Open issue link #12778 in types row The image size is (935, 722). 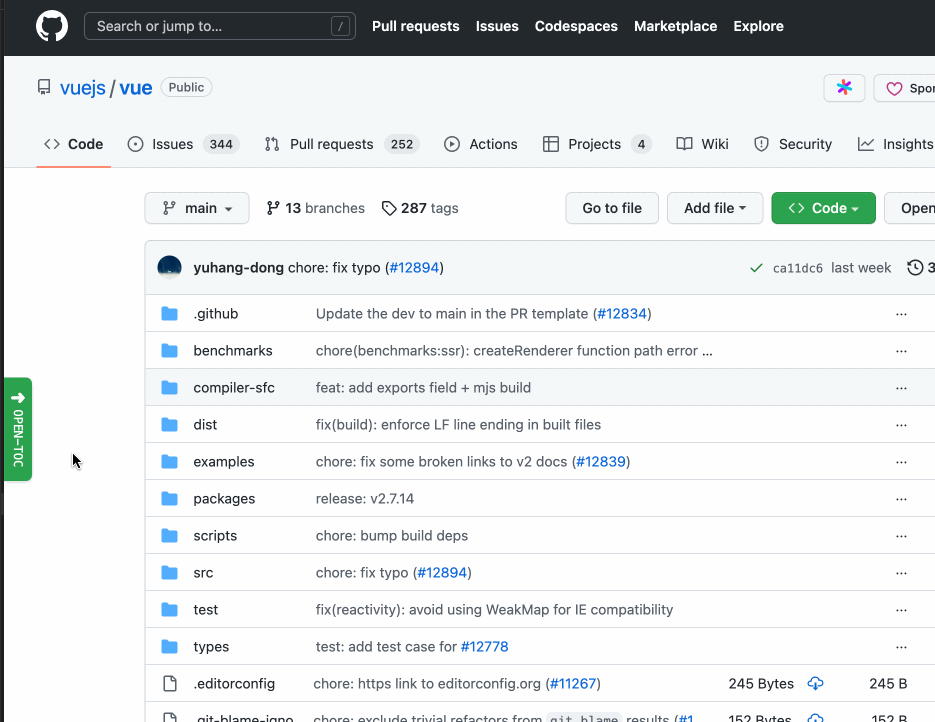(x=485, y=646)
